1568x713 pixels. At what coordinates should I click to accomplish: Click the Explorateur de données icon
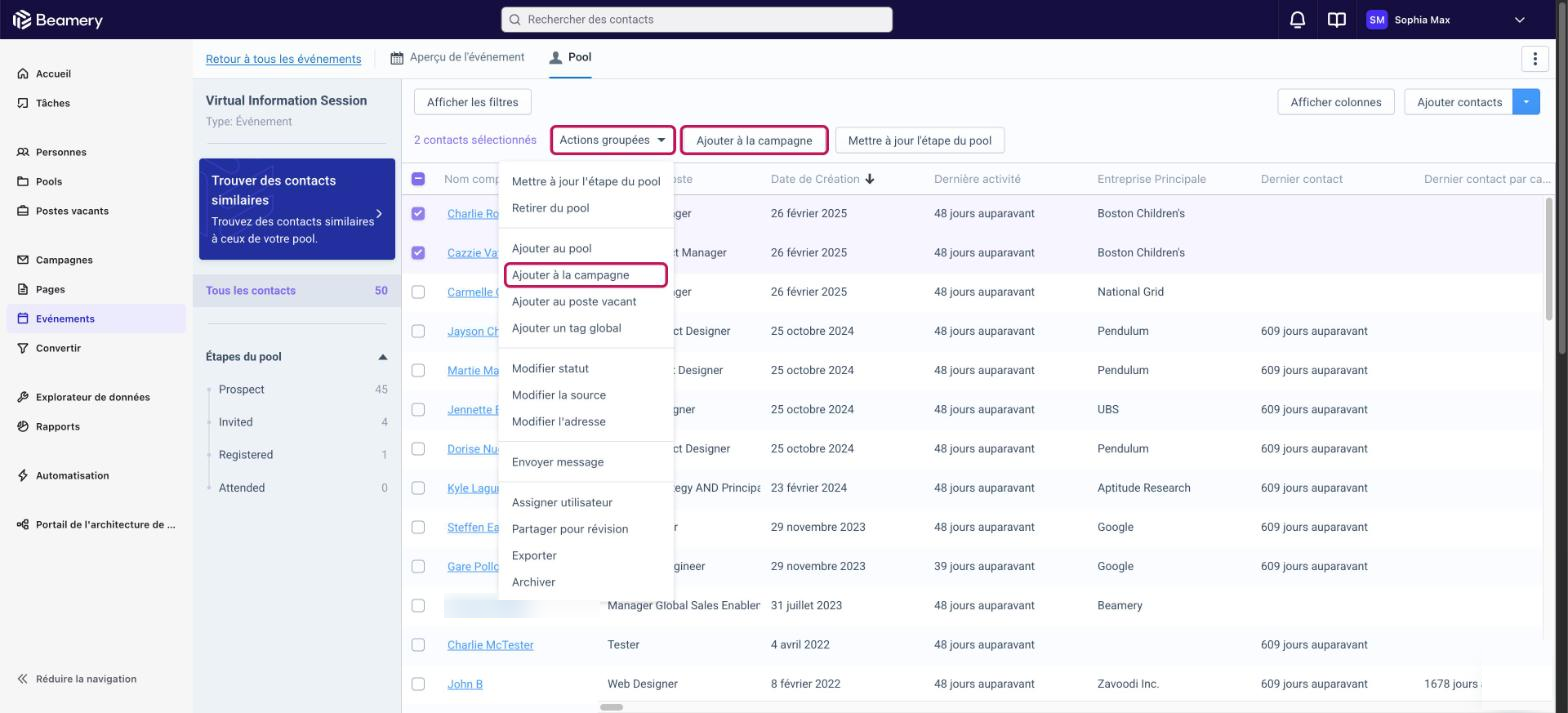(x=23, y=397)
